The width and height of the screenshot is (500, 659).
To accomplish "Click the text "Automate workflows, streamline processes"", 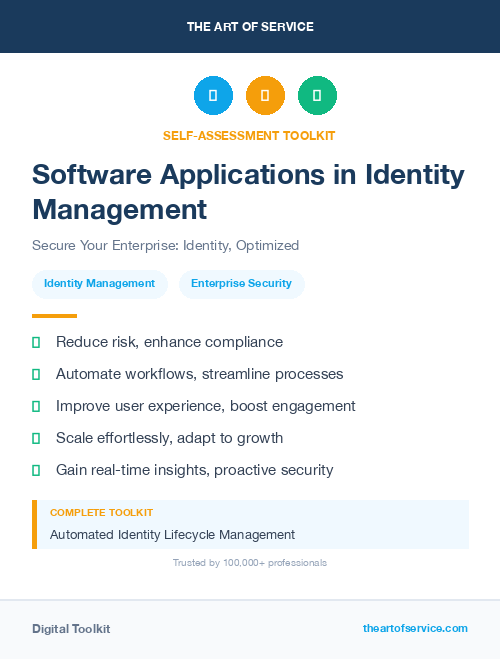I will [200, 374].
